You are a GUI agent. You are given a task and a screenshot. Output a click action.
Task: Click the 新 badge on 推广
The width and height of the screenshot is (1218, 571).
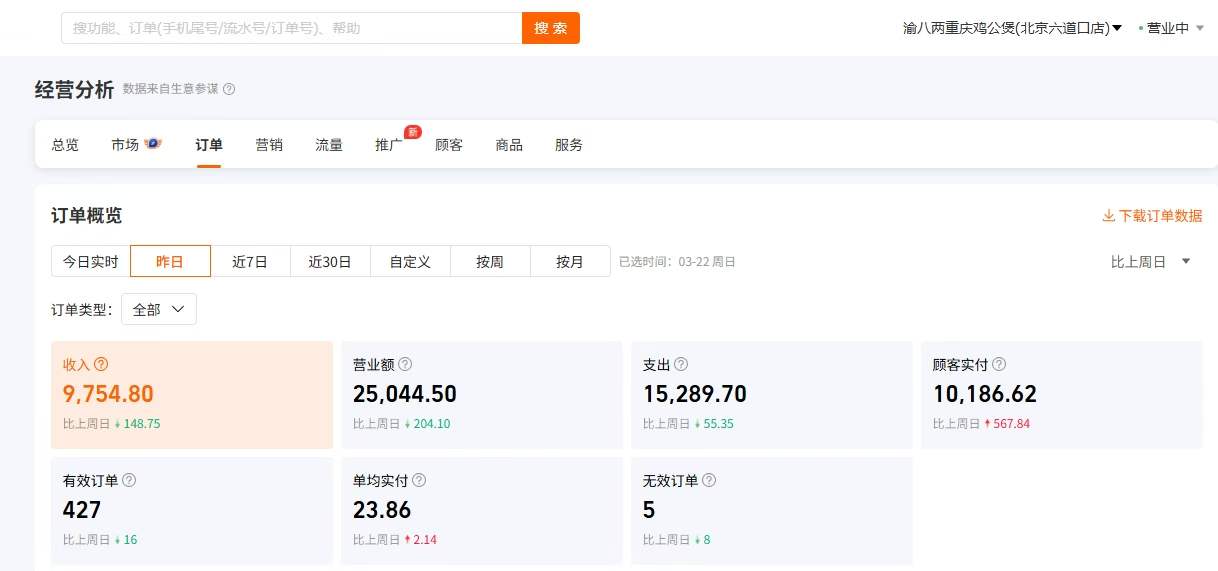point(411,132)
